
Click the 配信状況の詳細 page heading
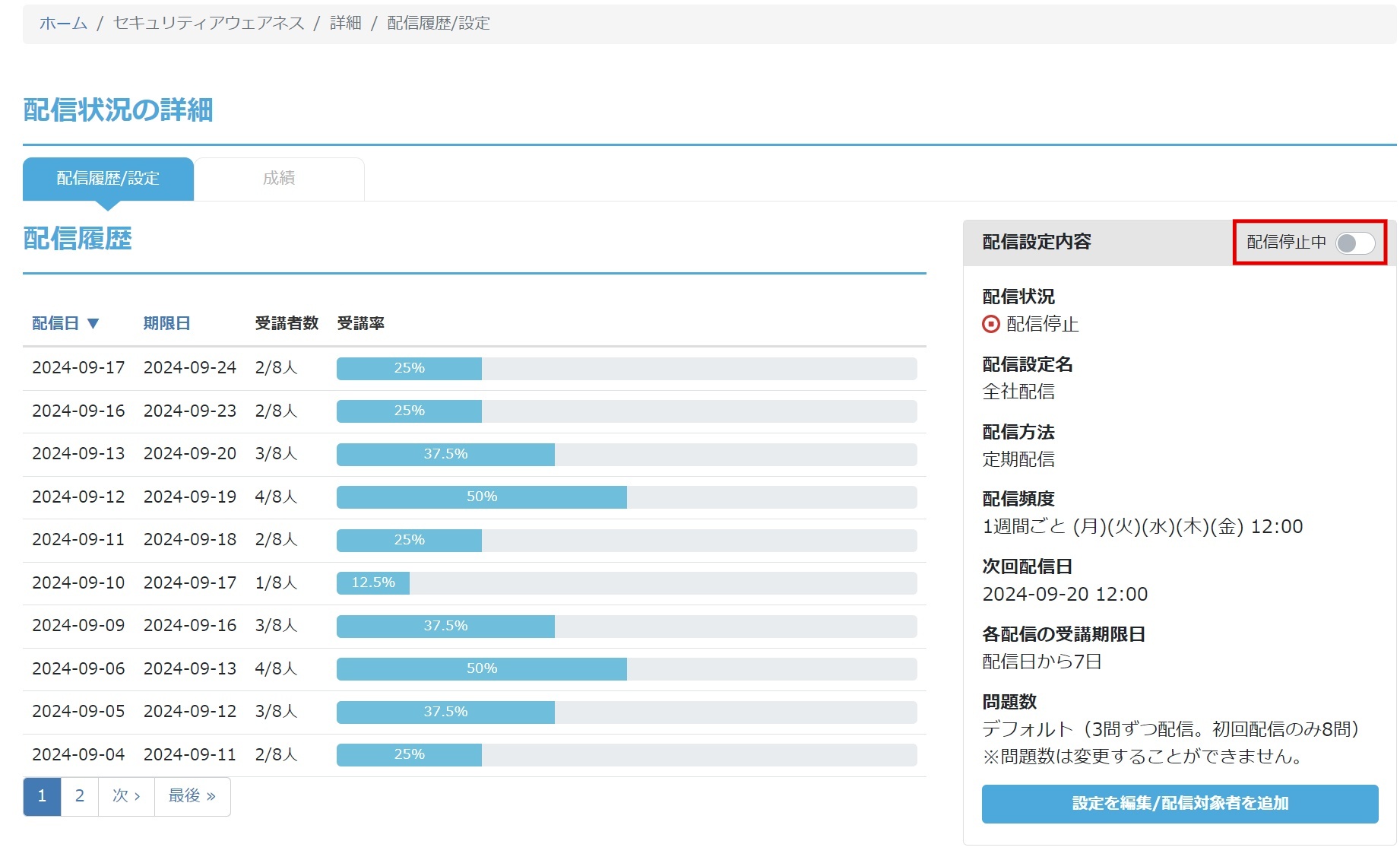118,110
